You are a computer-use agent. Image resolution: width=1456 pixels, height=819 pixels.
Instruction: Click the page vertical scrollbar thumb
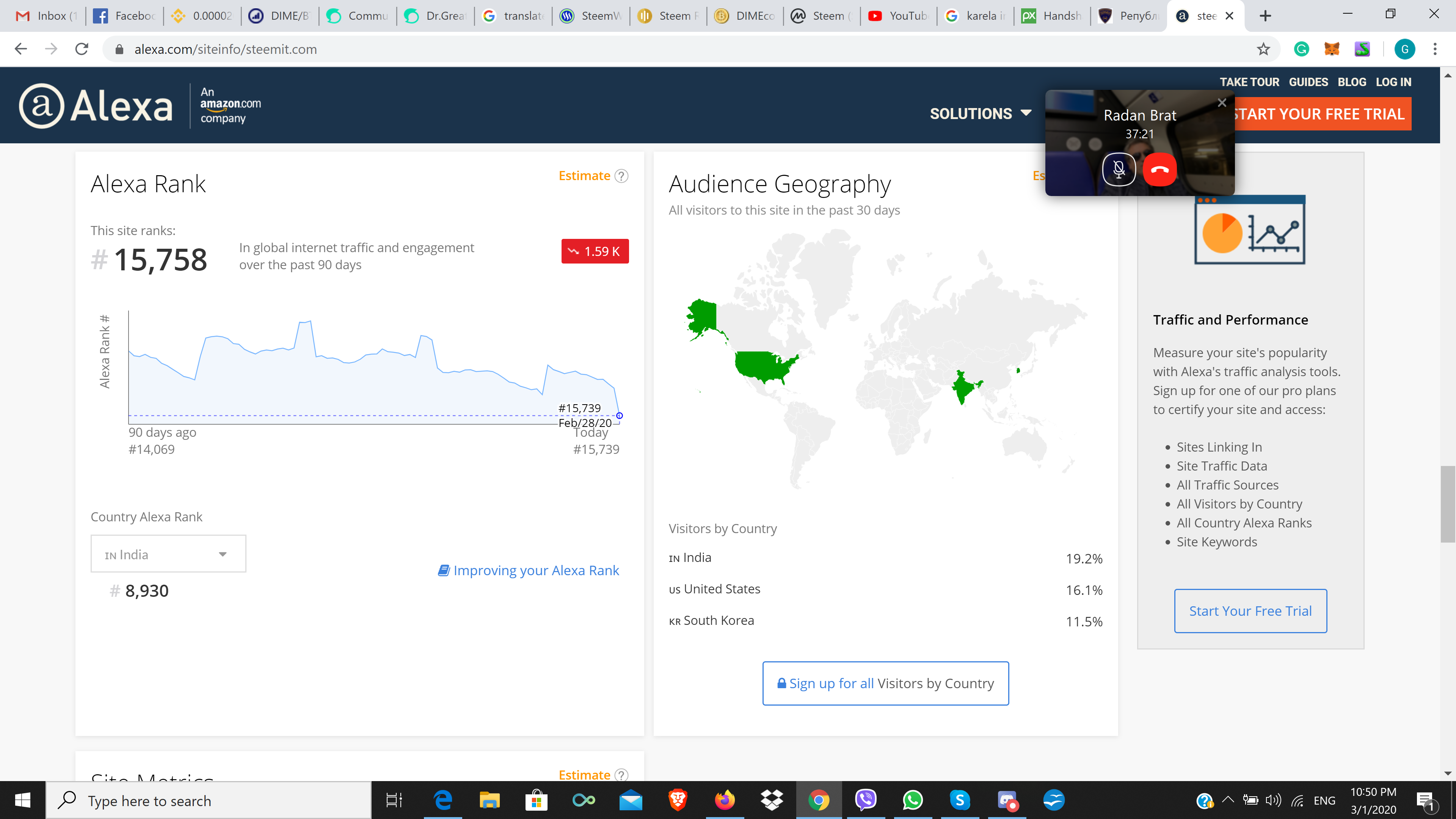click(x=1448, y=504)
